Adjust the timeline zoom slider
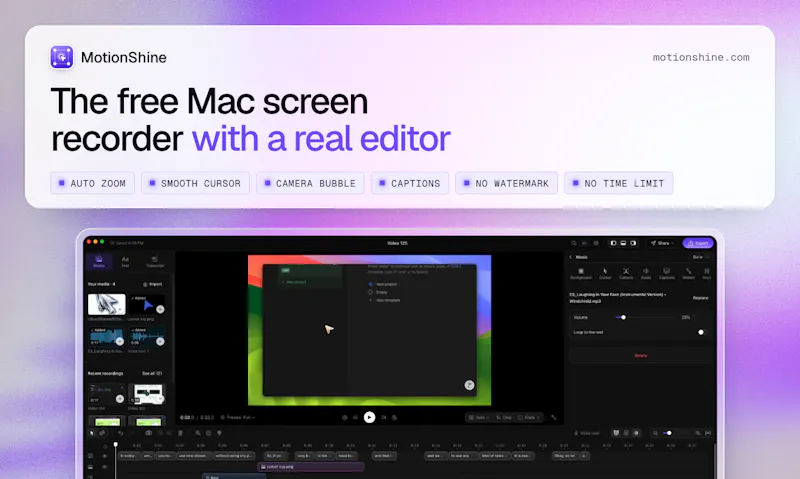This screenshot has width=800, height=479. 677,433
